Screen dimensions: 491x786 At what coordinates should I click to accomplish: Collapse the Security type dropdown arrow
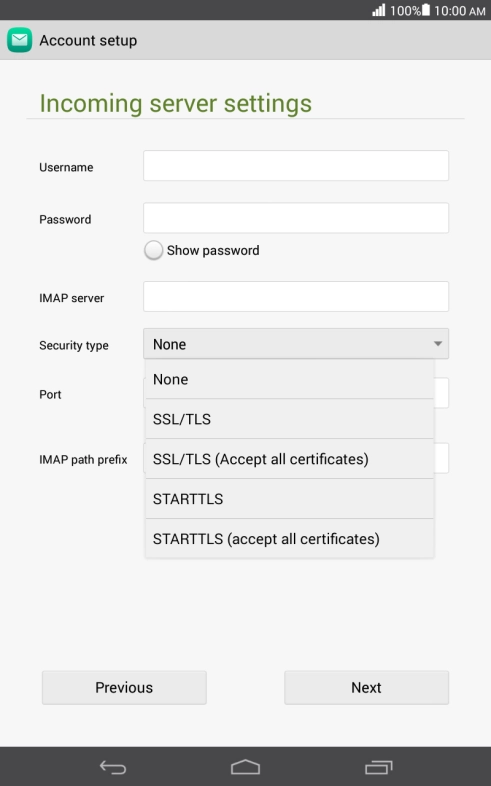[438, 344]
